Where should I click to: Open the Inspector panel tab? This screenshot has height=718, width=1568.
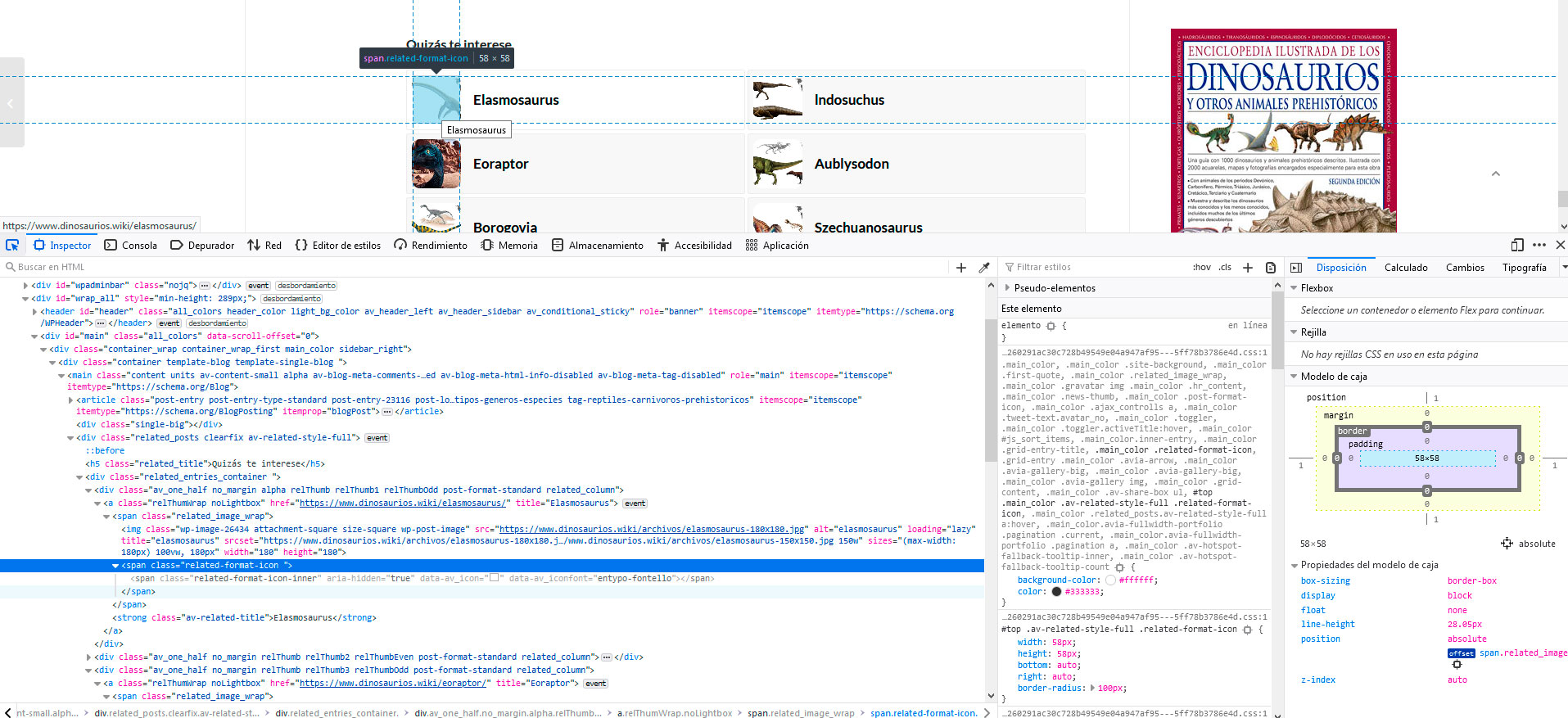62,245
